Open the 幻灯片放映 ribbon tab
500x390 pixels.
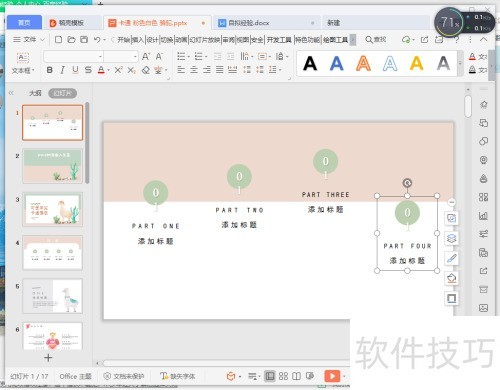(x=205, y=40)
